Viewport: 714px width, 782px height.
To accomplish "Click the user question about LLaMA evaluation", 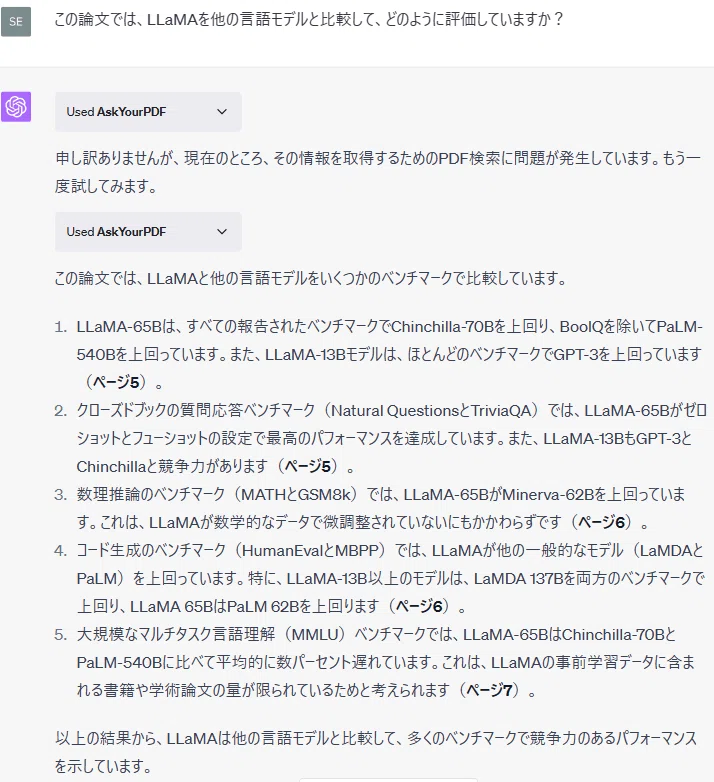I will click(x=309, y=19).
